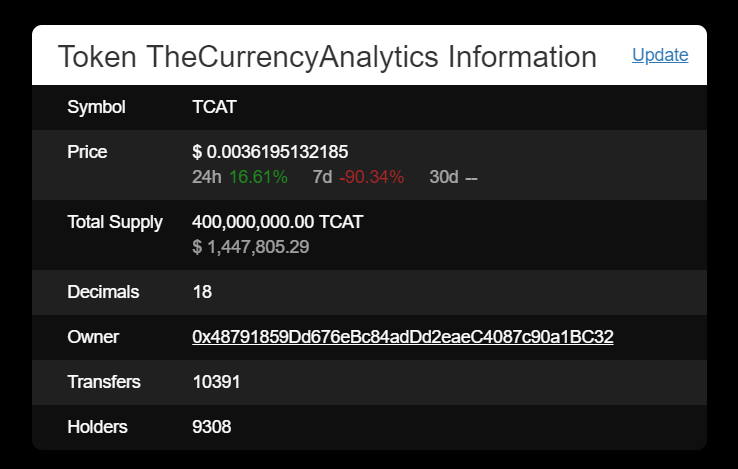Click the price $ 0.0036195132185
This screenshot has height=469, width=738.
click(x=270, y=152)
